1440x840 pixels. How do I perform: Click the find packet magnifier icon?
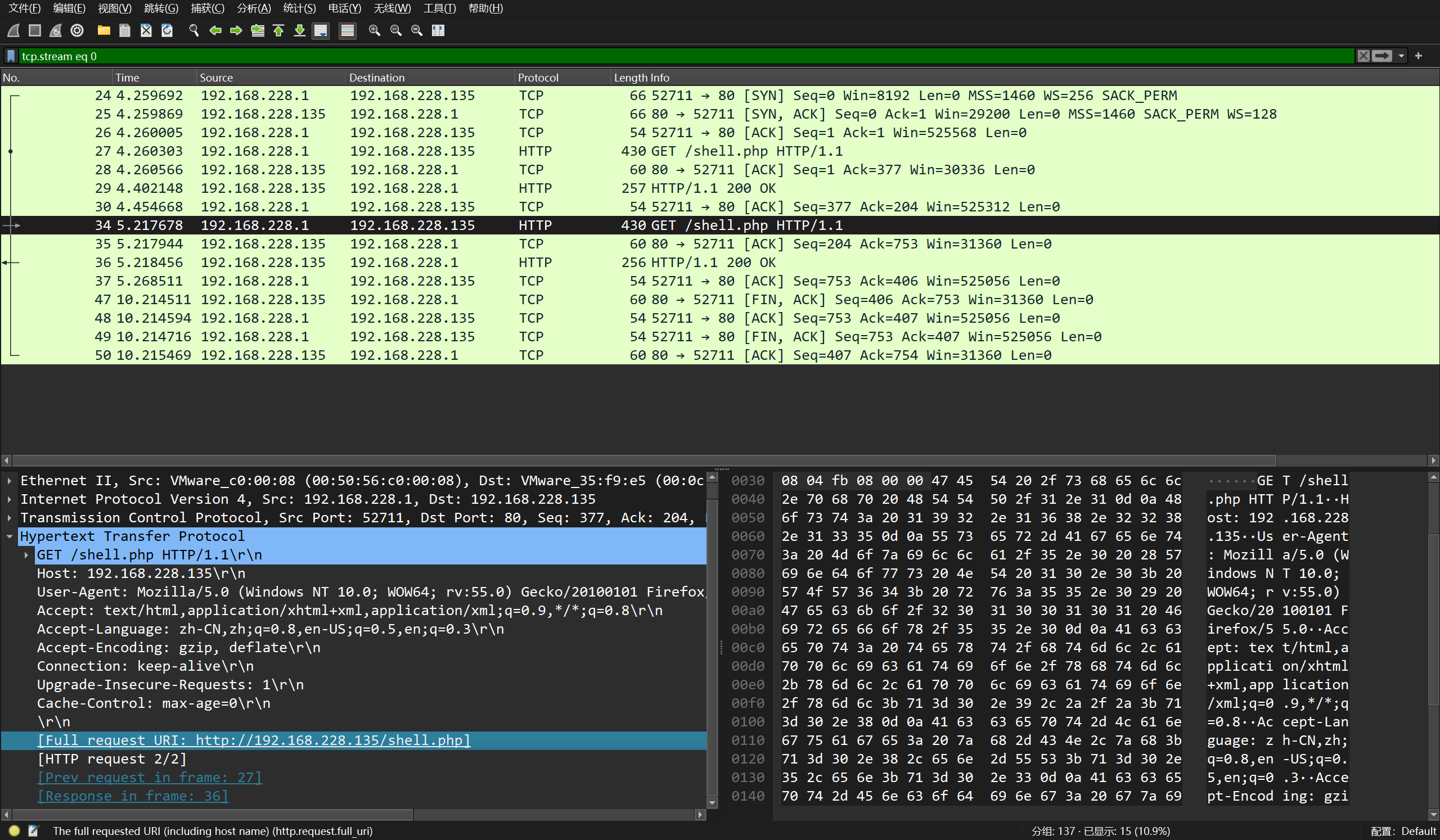coord(193,30)
